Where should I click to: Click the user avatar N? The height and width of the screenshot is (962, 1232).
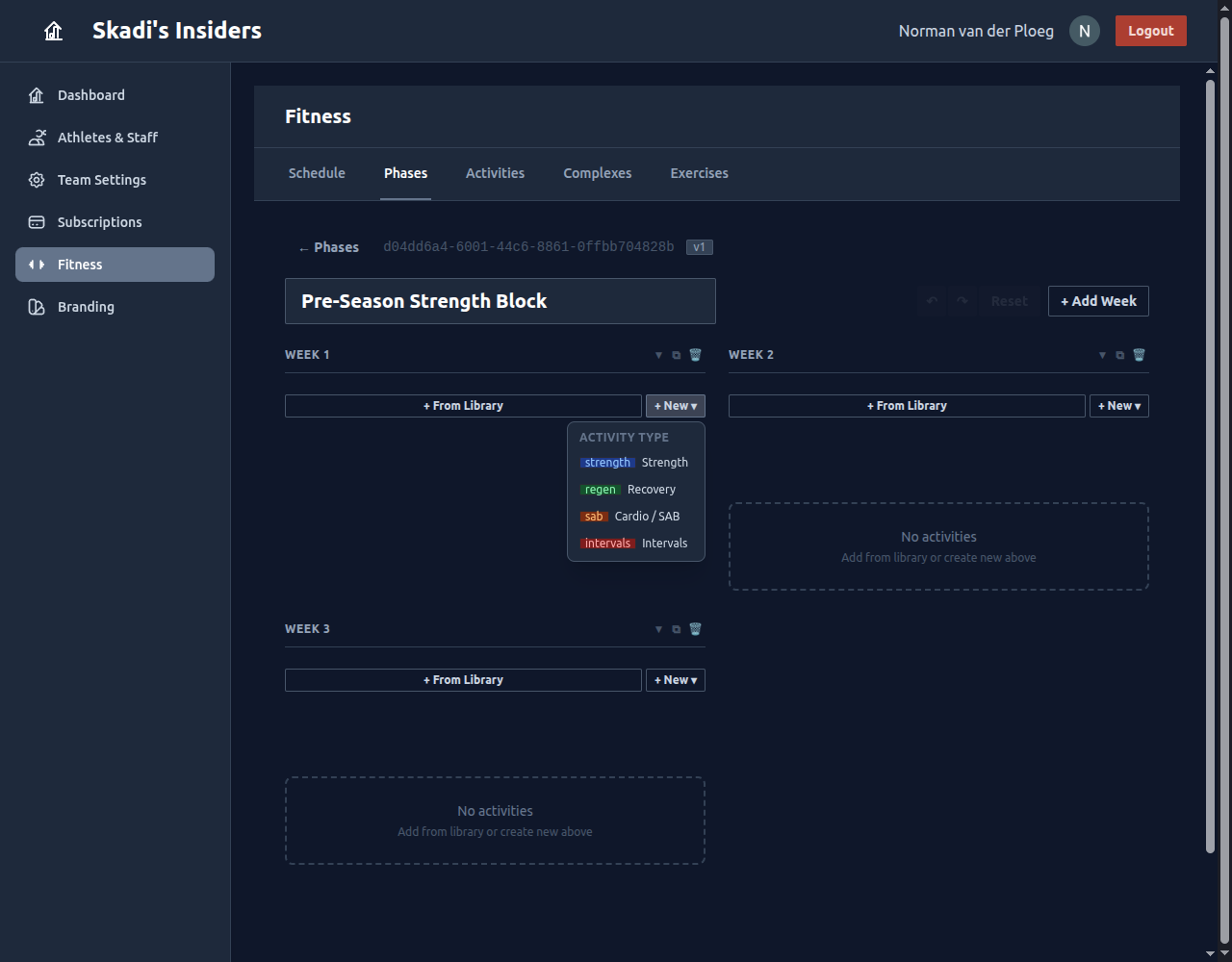(1085, 31)
